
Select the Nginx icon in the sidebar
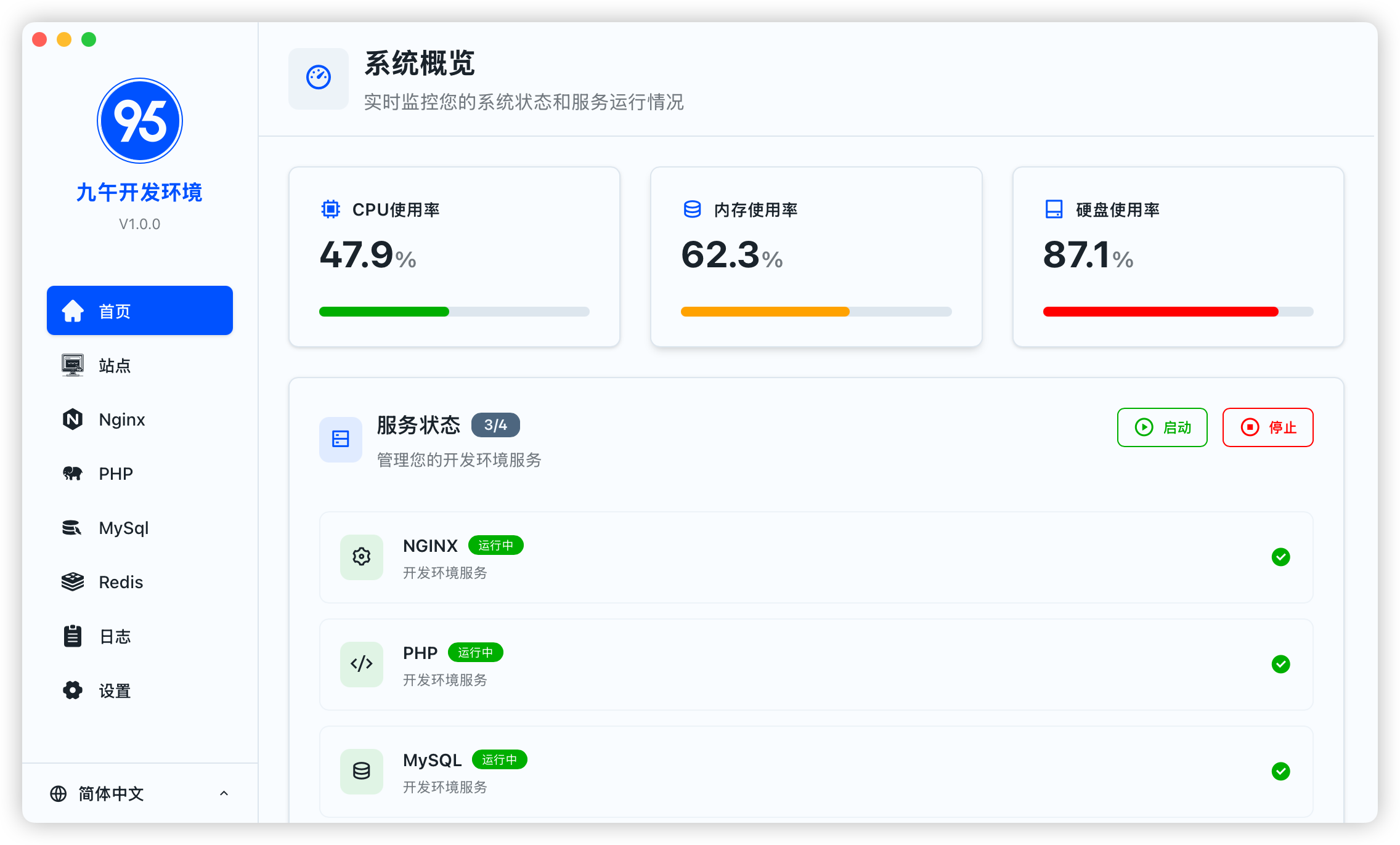click(72, 419)
